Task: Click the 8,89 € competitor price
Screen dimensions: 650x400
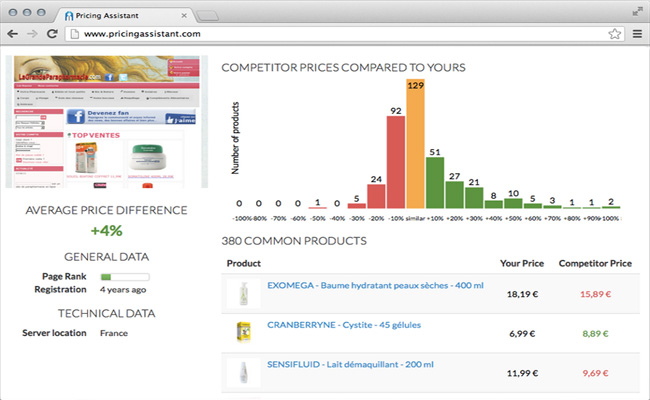Action: [x=595, y=334]
